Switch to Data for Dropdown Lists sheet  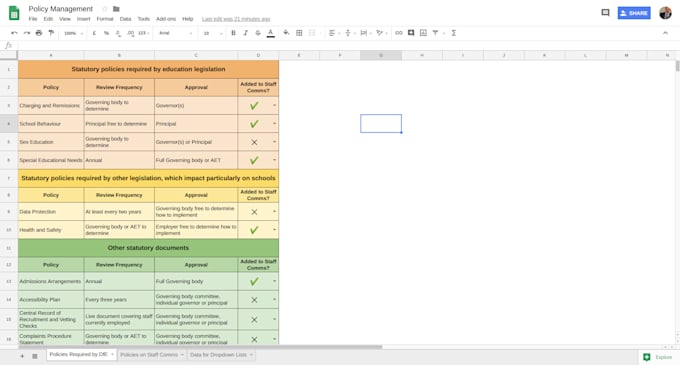218,355
